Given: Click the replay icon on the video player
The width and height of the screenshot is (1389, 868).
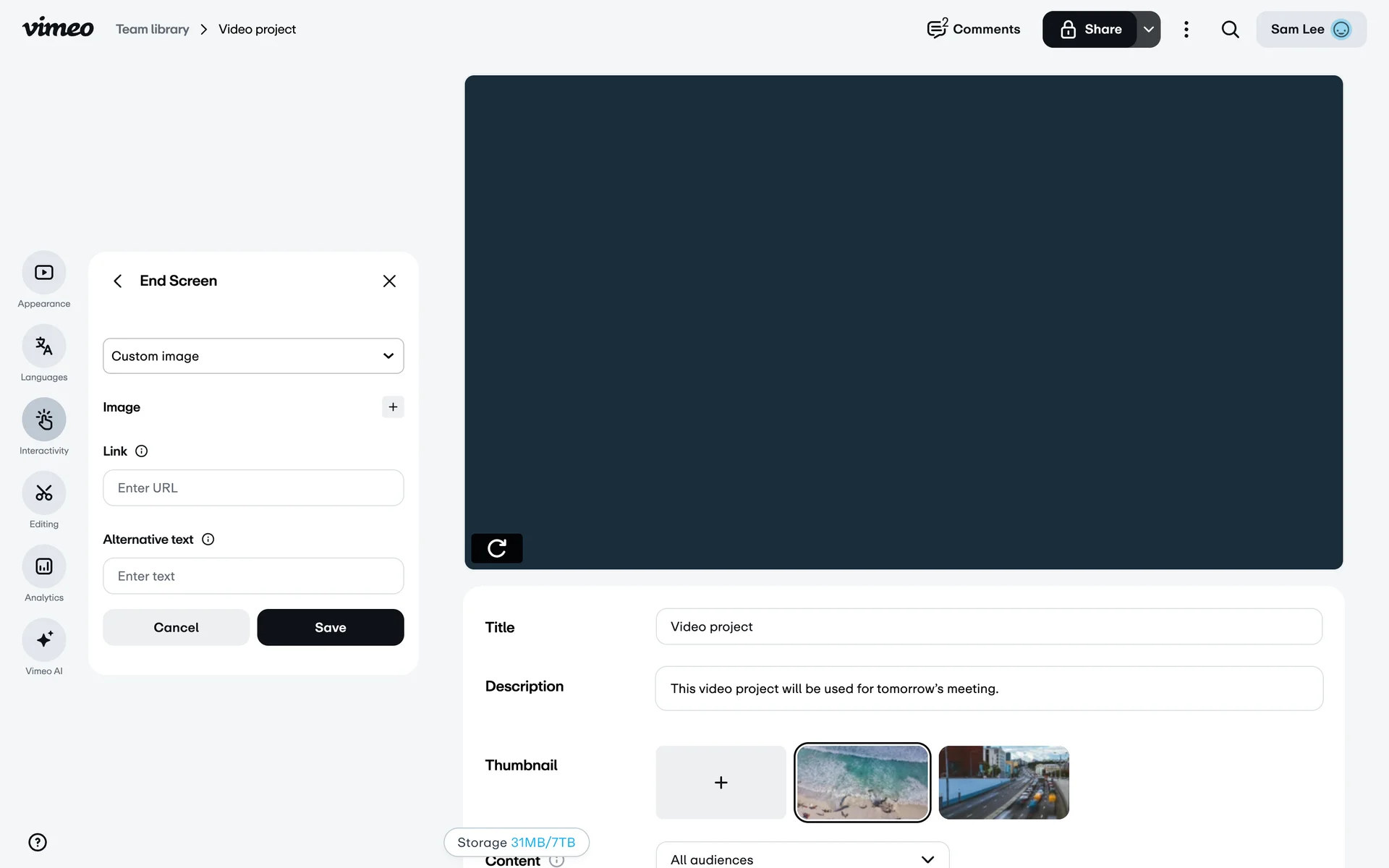Looking at the screenshot, I should (496, 548).
